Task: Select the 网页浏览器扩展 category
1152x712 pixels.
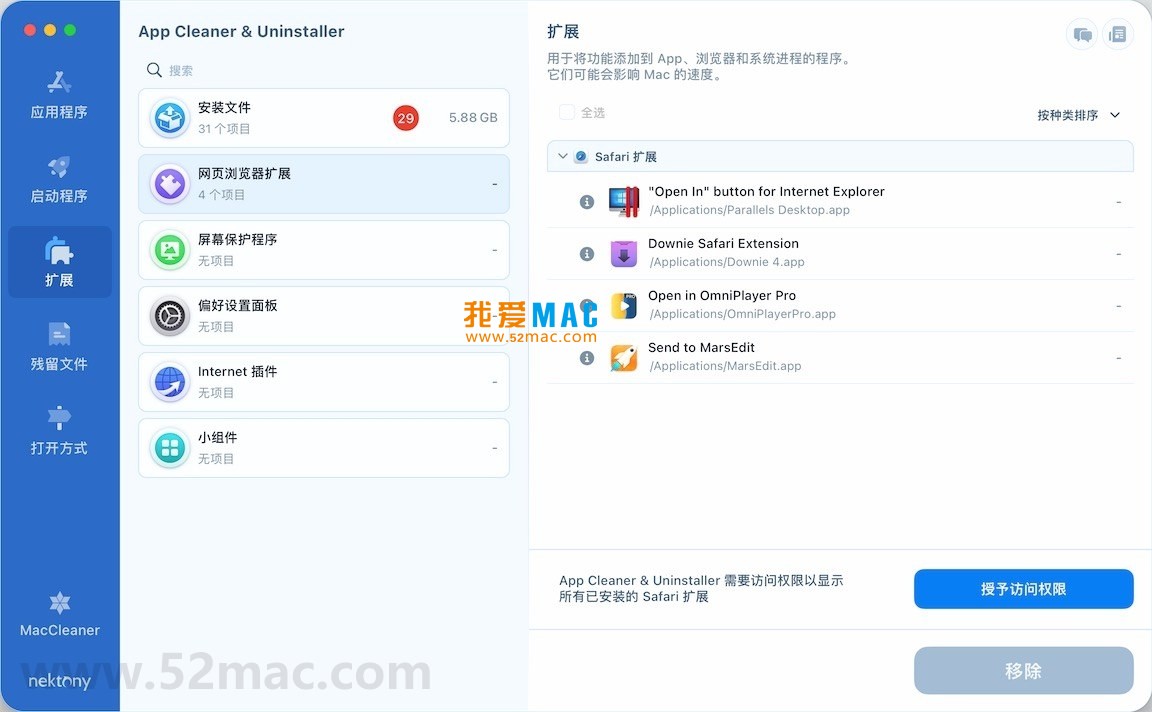Action: [323, 184]
